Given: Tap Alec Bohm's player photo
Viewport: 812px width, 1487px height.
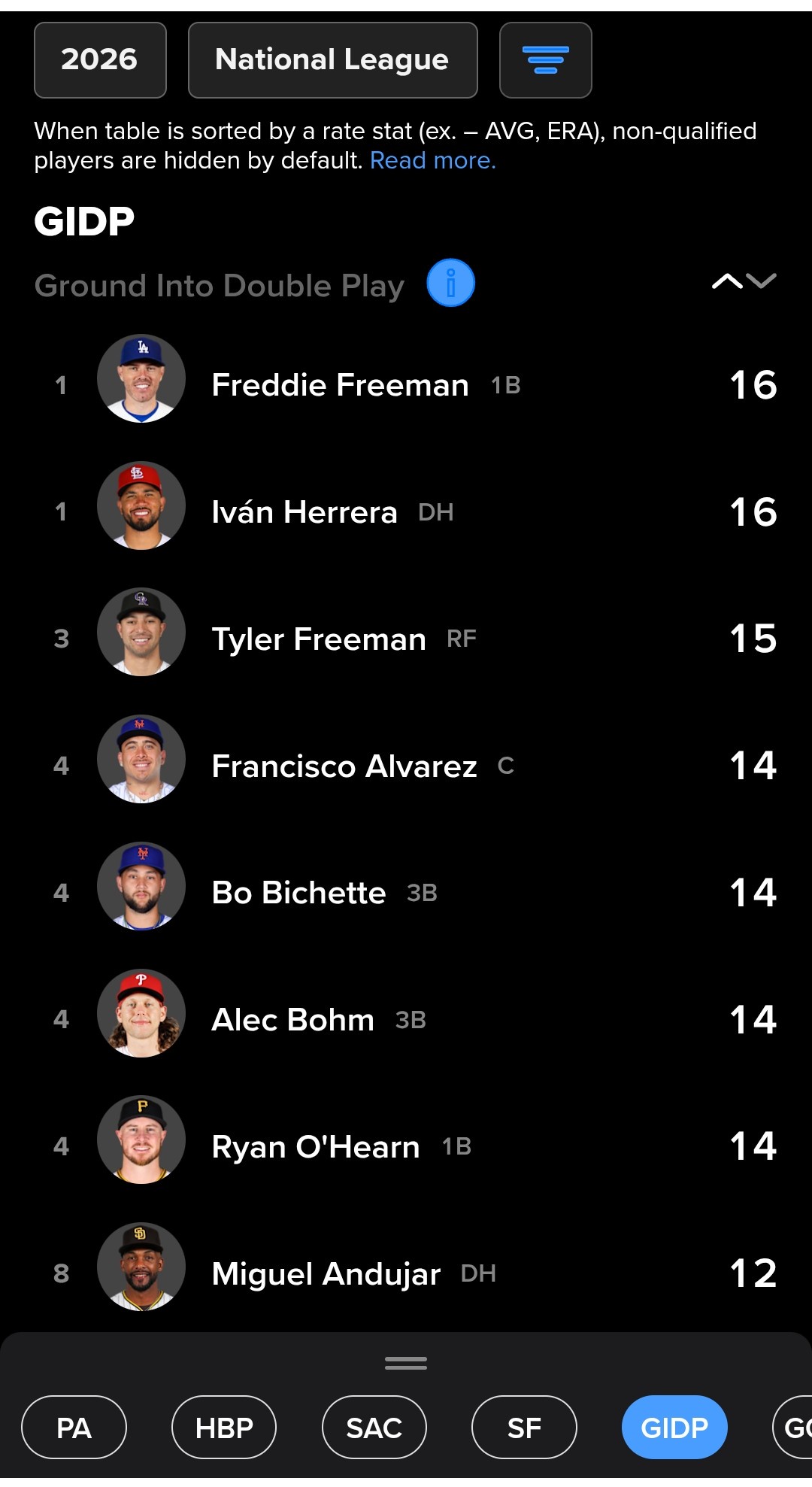Looking at the screenshot, I should click(141, 1013).
